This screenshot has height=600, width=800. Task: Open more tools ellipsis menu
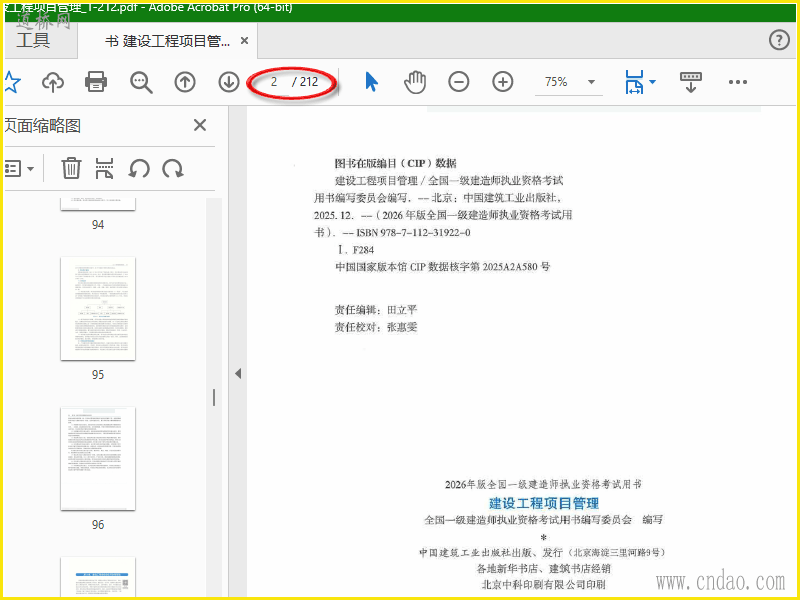point(738,82)
